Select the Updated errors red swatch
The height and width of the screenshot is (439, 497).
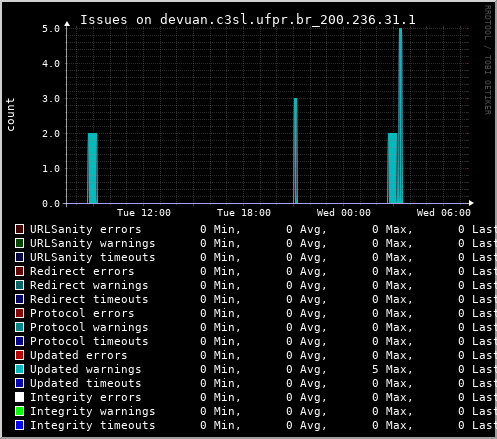coord(19,355)
